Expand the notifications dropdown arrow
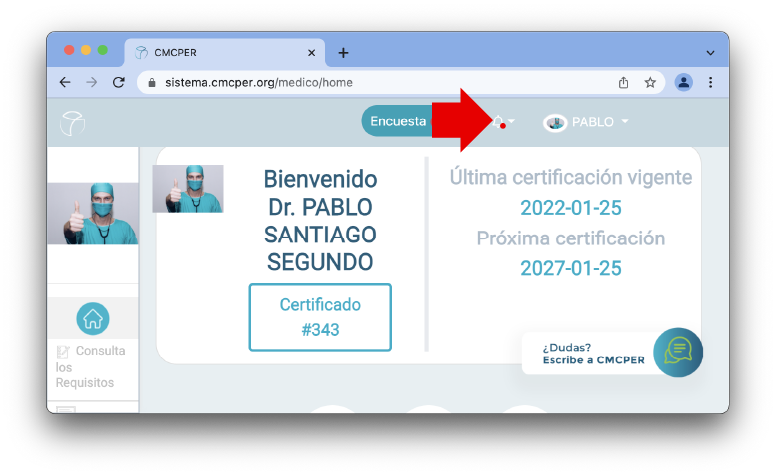 tap(511, 121)
